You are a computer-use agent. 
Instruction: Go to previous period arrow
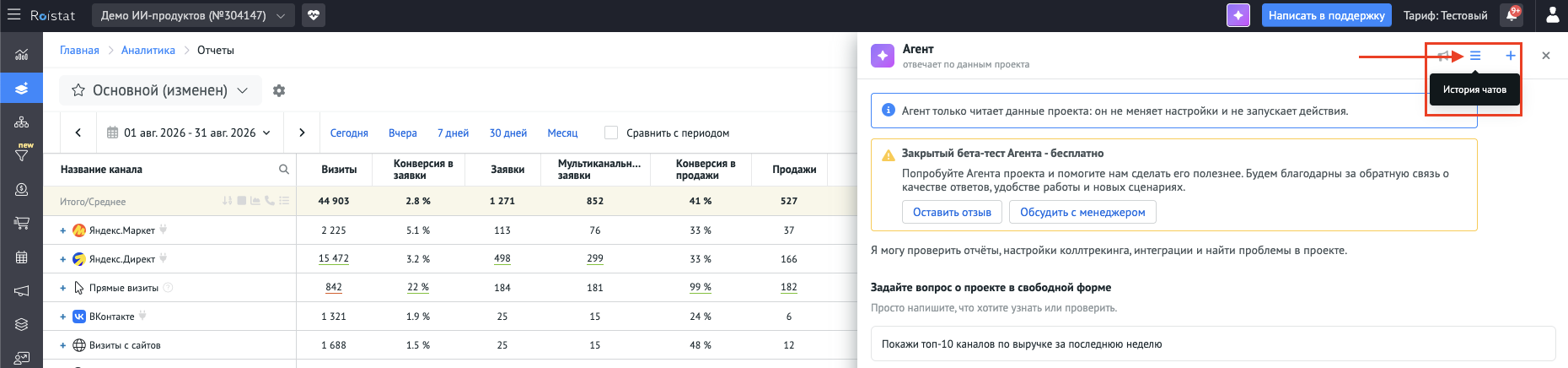coord(78,133)
